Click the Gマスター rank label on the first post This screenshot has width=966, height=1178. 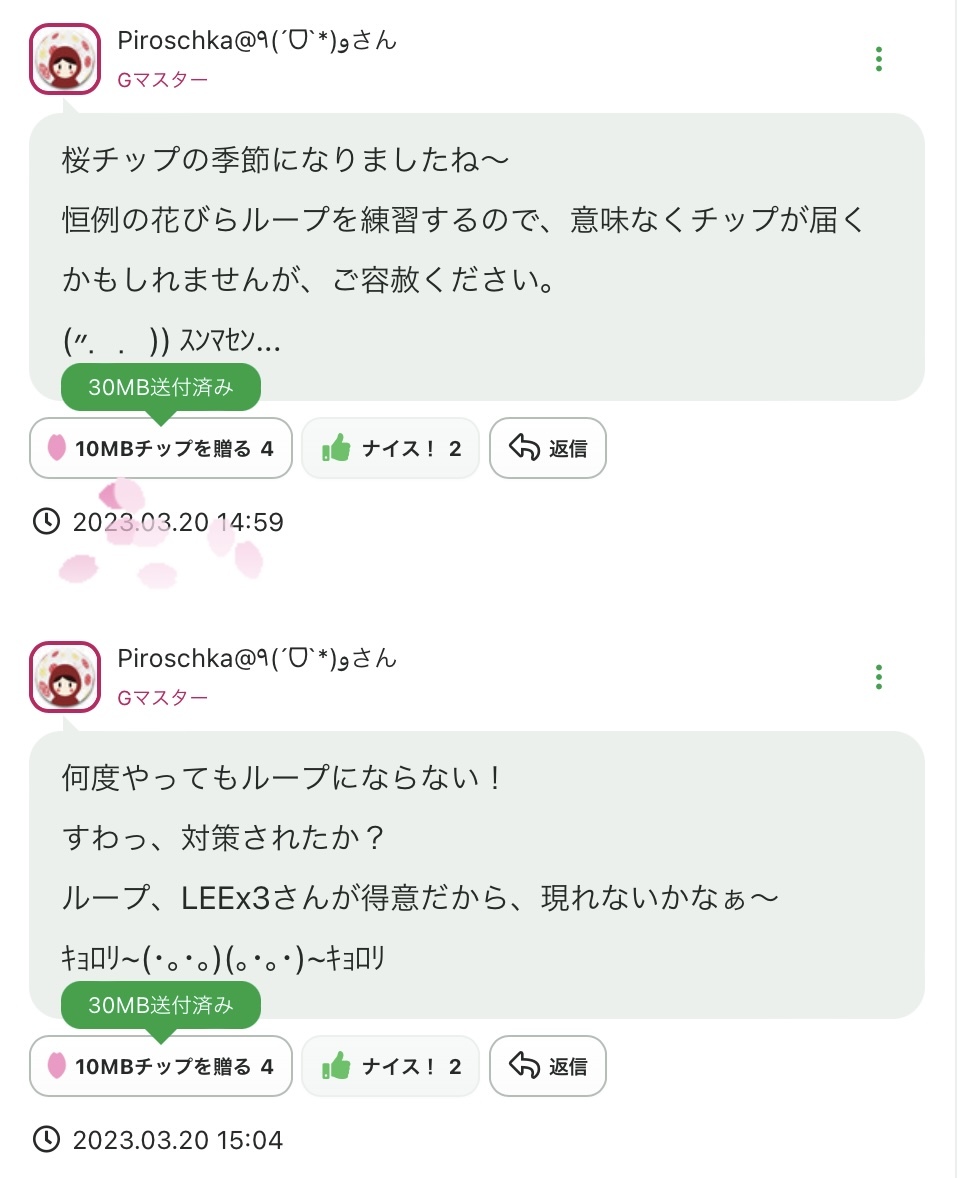[163, 81]
